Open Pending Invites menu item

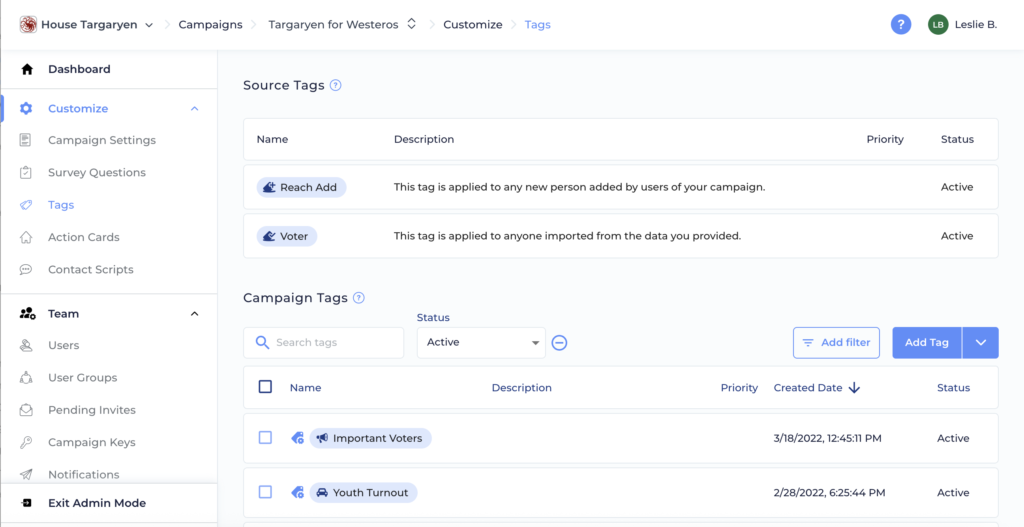(92, 410)
